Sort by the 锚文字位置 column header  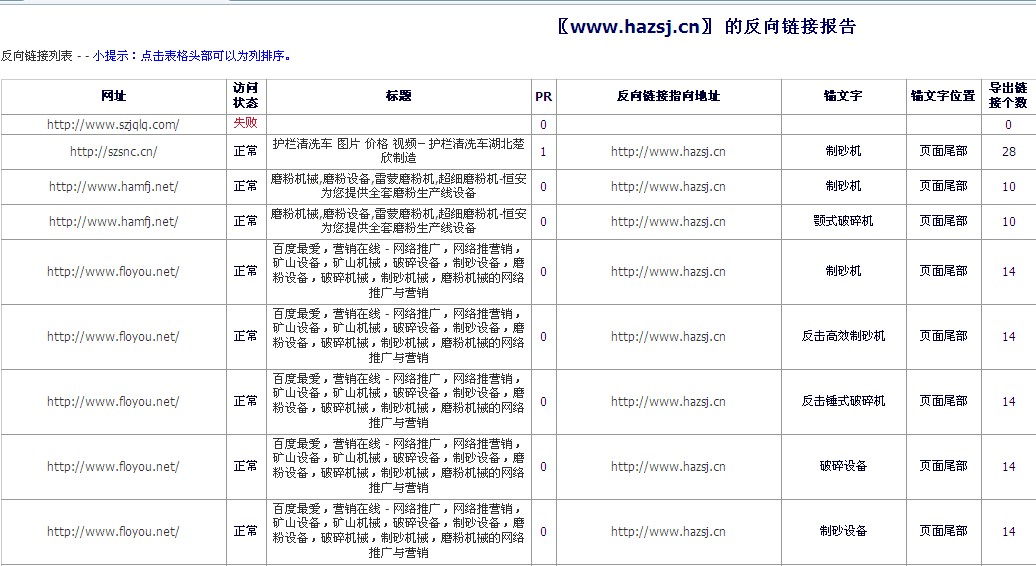point(943,96)
